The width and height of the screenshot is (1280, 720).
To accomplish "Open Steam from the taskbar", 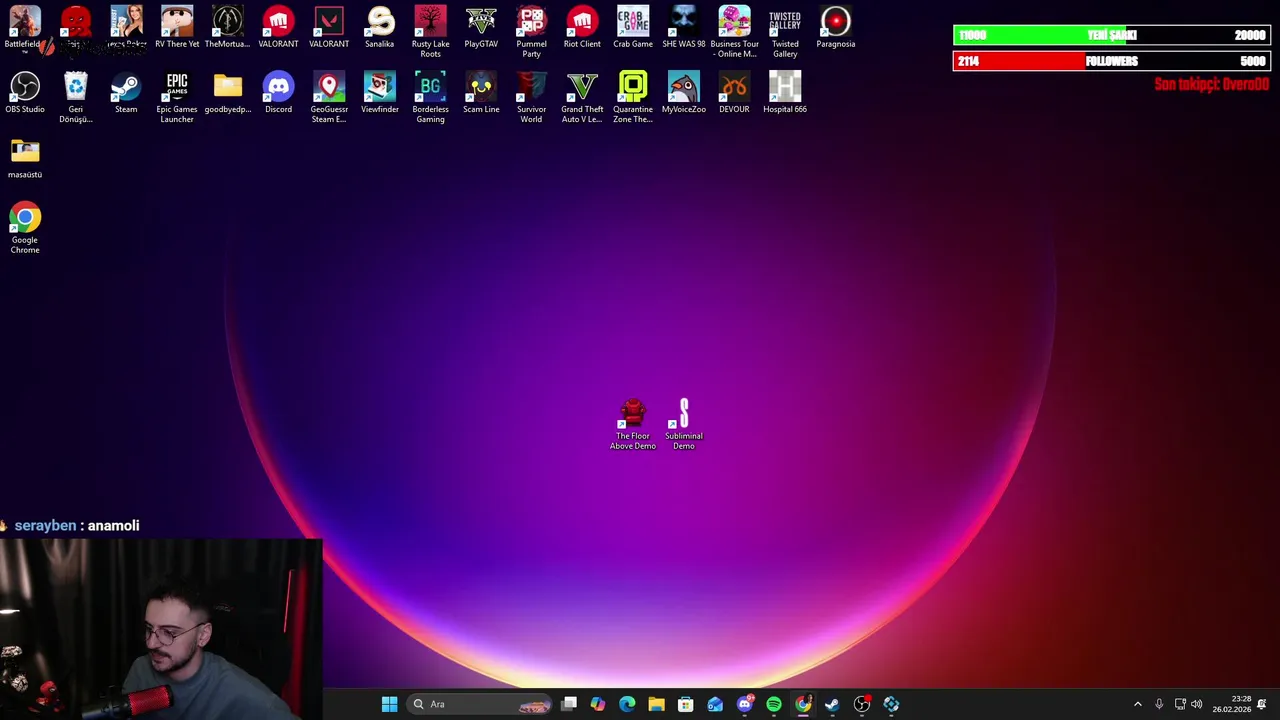I will pos(832,704).
